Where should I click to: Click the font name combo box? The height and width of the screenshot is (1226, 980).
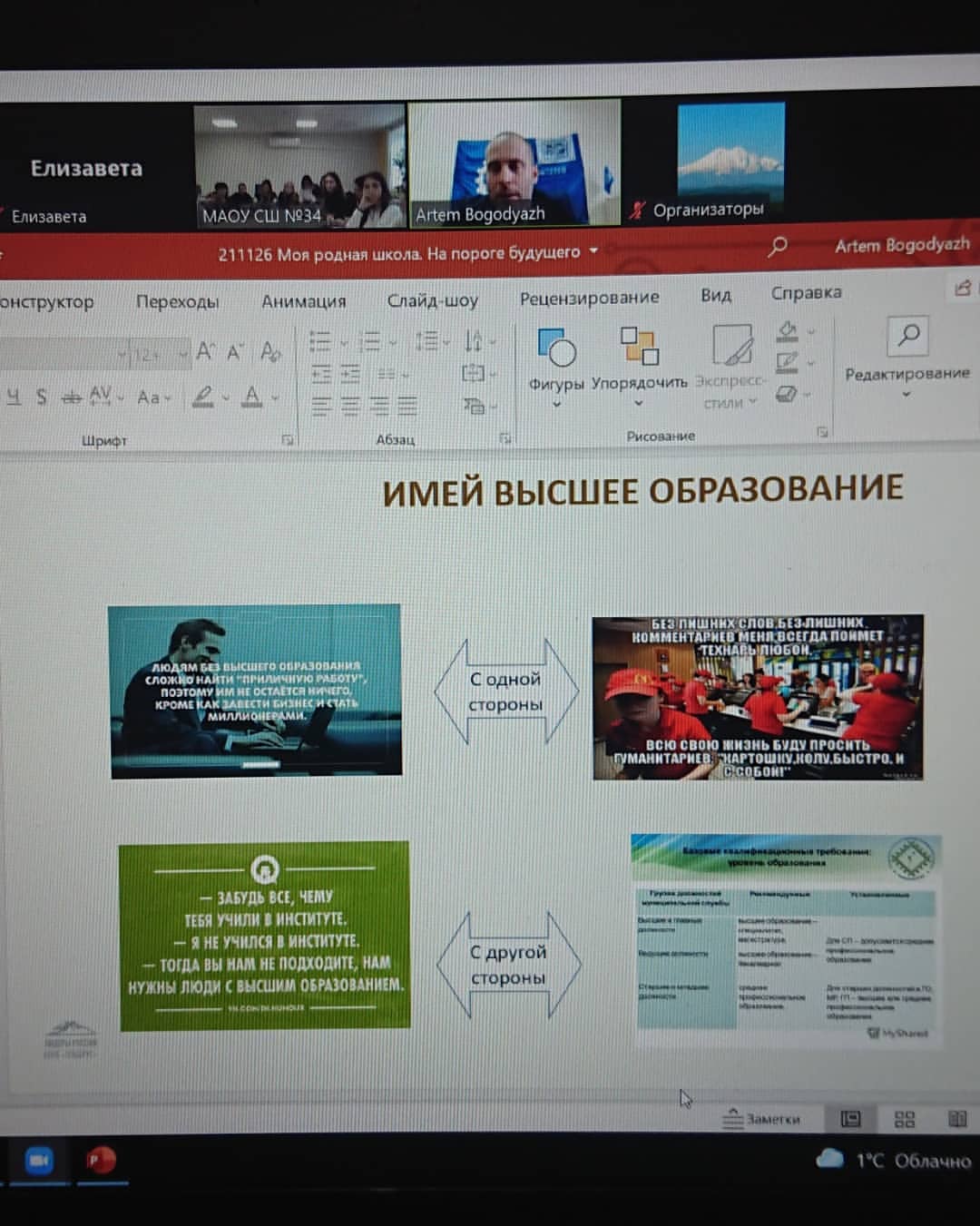click(x=62, y=353)
